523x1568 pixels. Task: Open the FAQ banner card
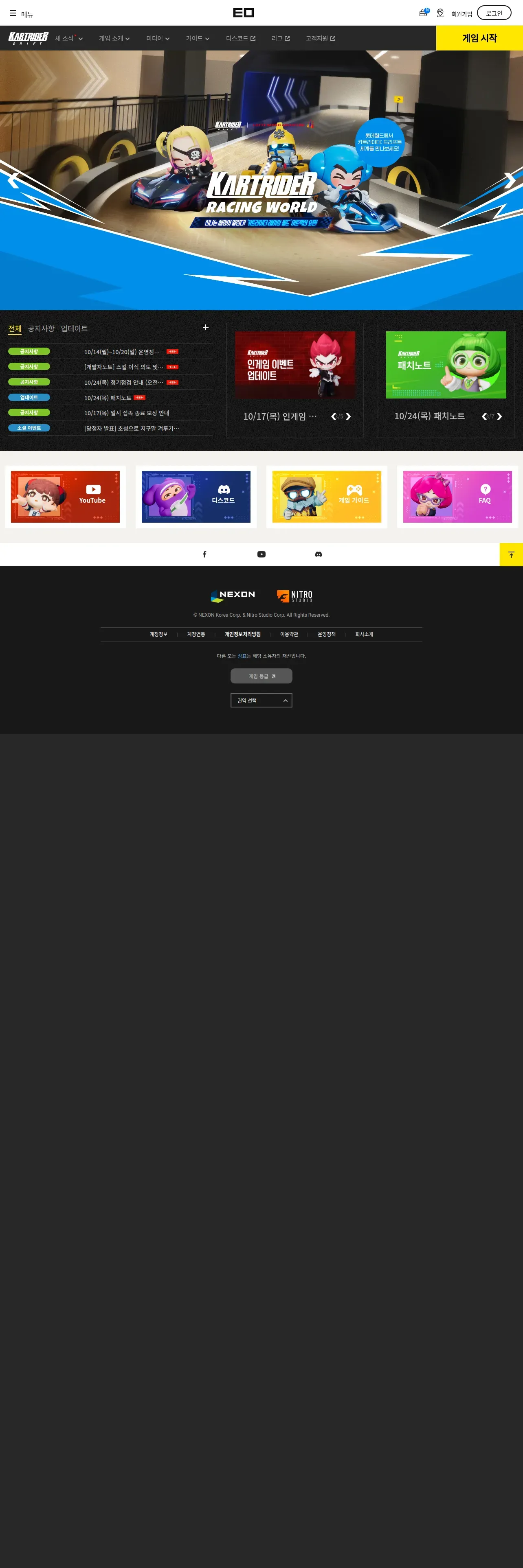[x=458, y=497]
